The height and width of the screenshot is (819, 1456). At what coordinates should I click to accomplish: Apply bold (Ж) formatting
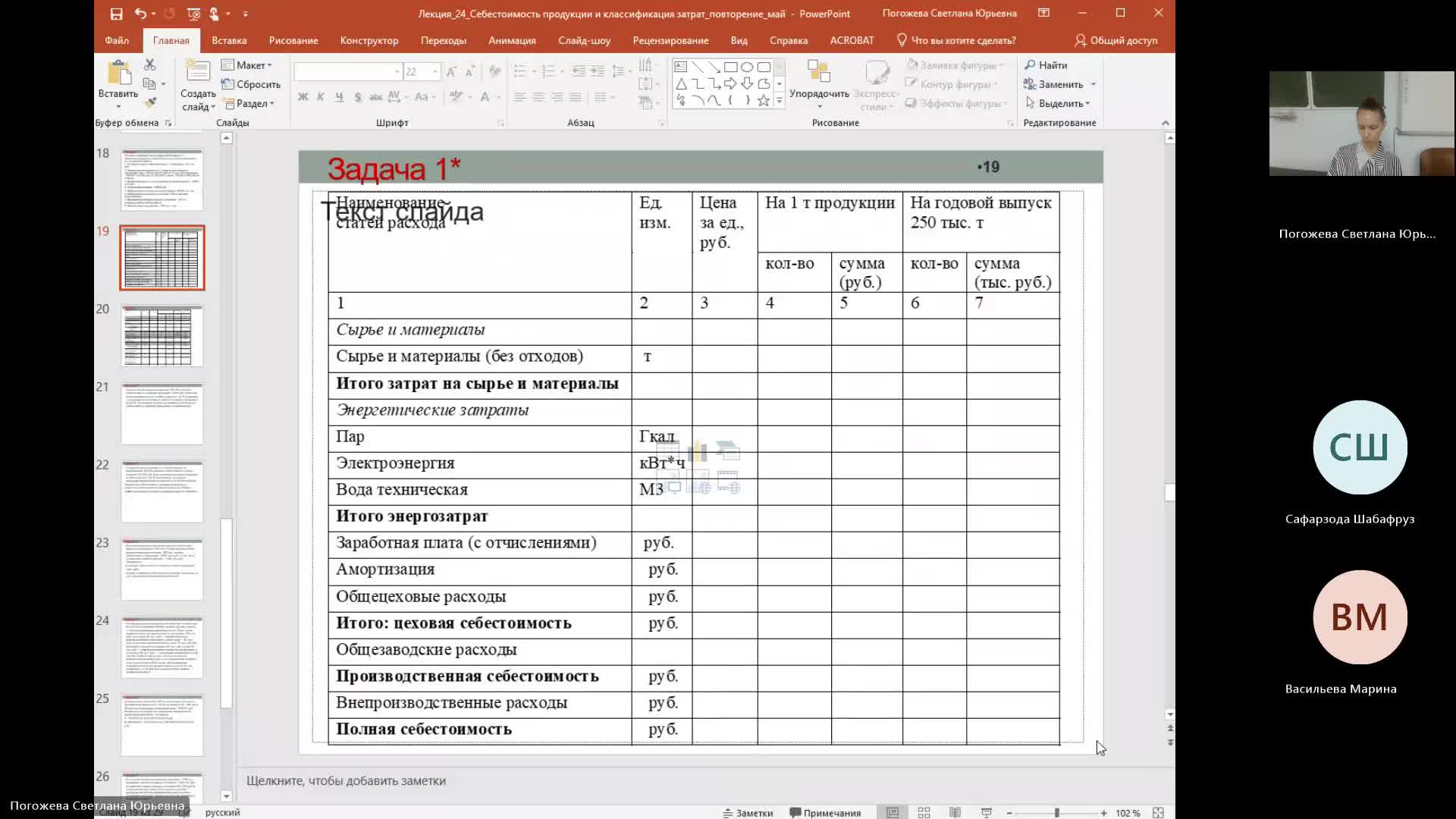click(x=303, y=97)
